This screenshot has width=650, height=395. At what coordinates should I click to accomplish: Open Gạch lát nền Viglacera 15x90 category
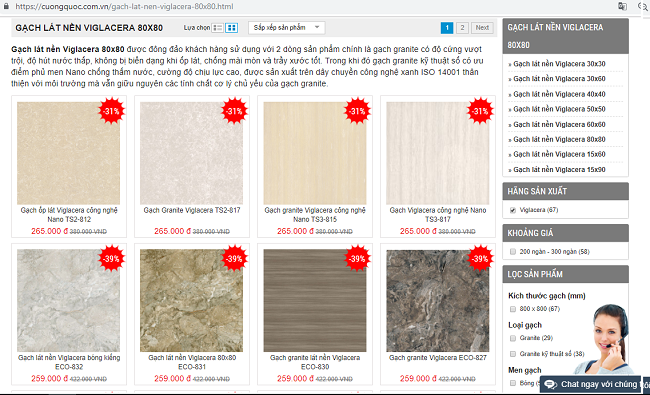click(559, 170)
